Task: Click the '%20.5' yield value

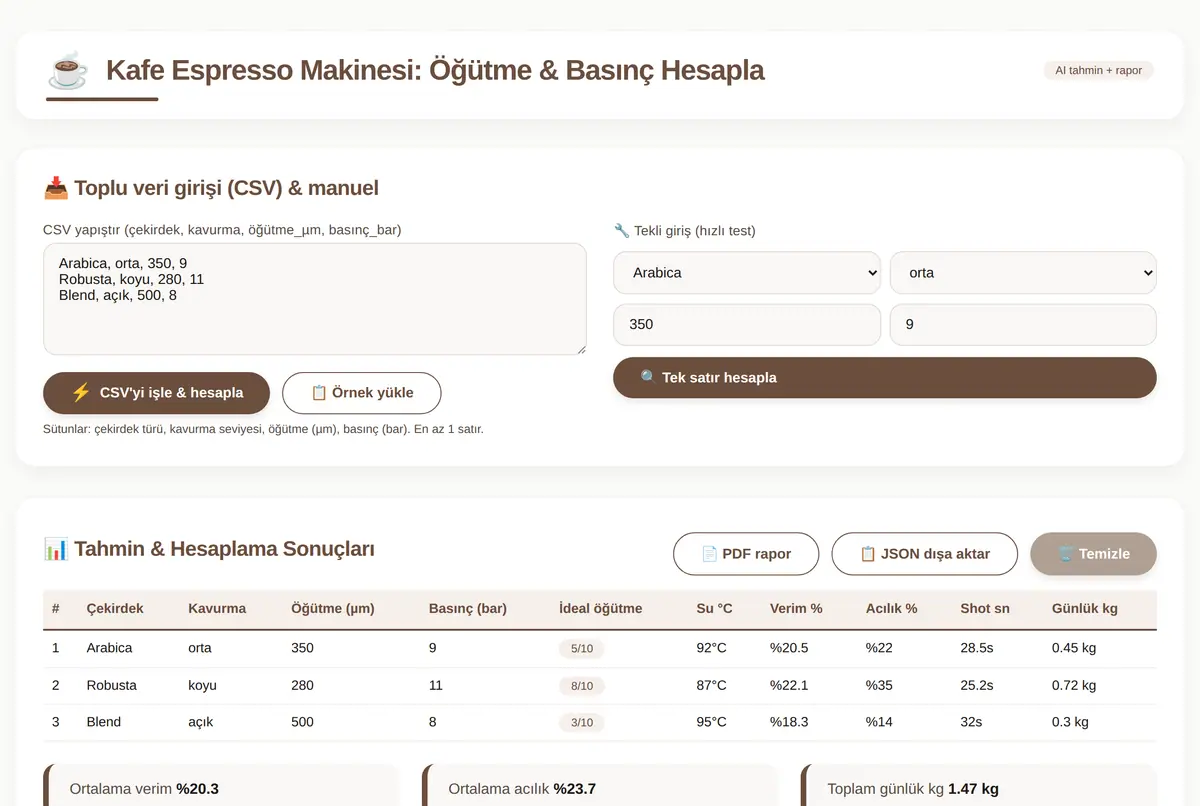Action: pyautogui.click(x=789, y=648)
